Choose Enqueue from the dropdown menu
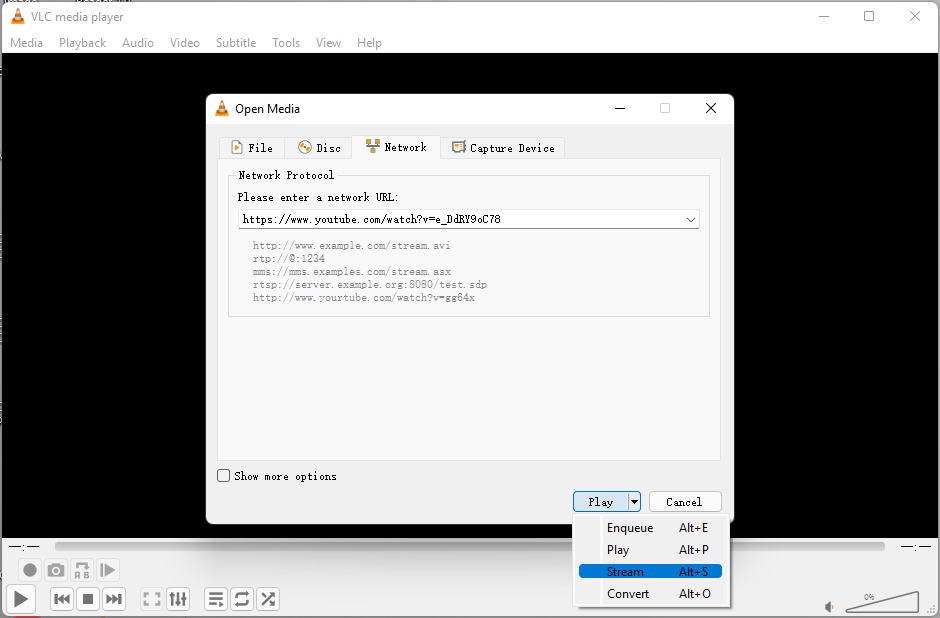 pyautogui.click(x=650, y=527)
